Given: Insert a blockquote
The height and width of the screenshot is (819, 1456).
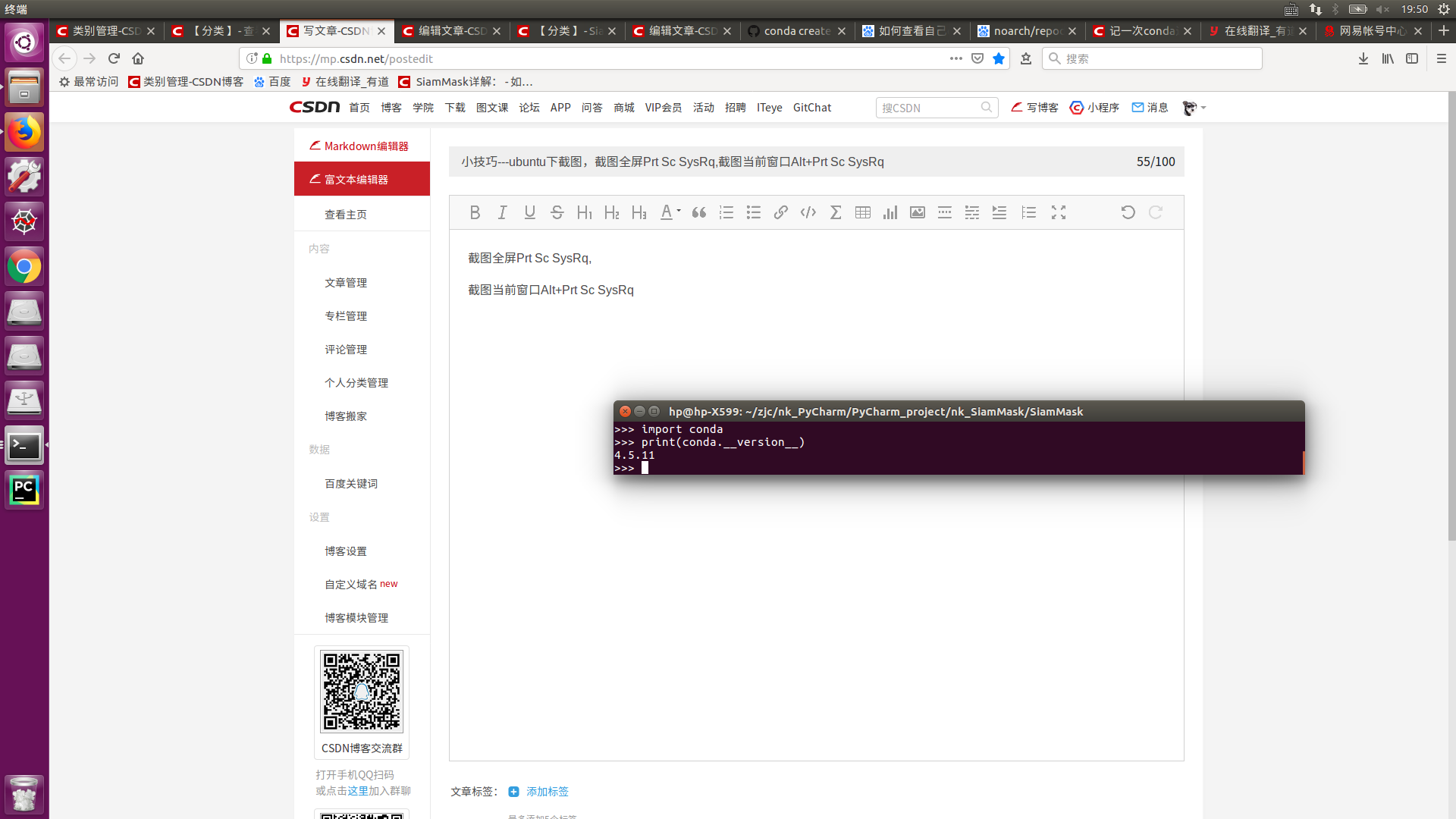Looking at the screenshot, I should coord(698,212).
